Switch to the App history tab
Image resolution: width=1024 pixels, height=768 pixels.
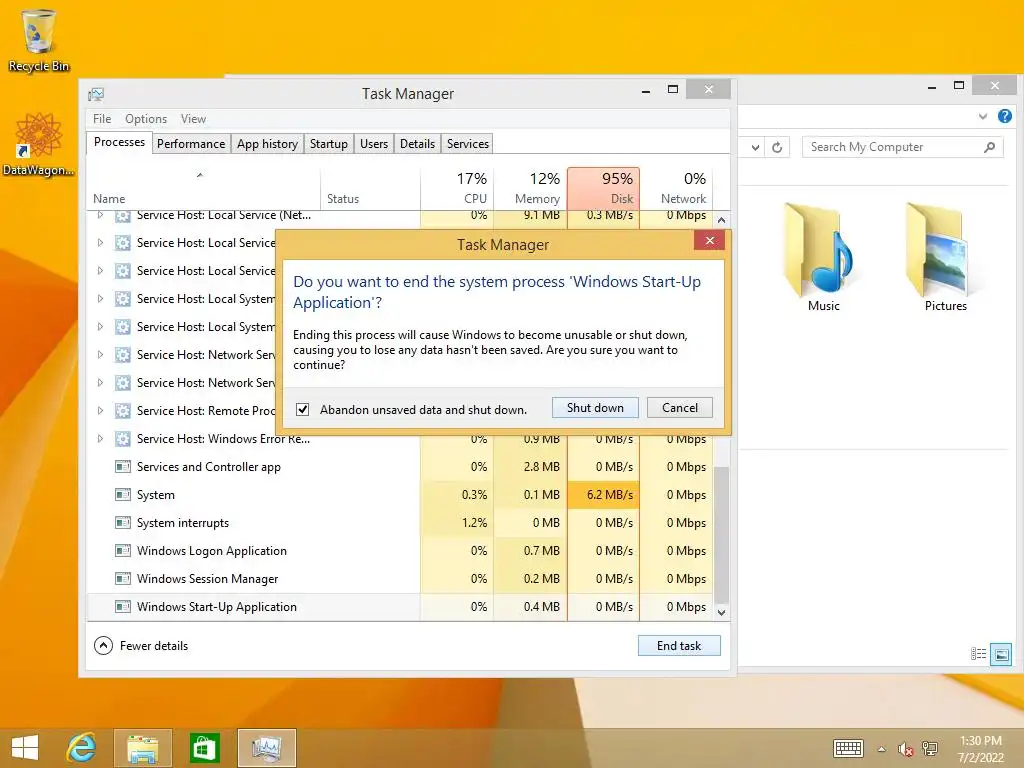267,144
